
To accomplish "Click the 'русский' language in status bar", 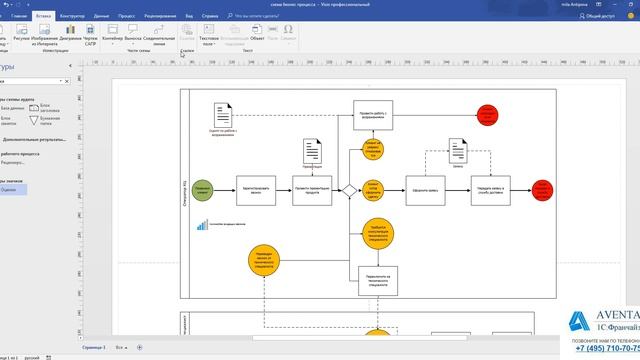I will point(32,358).
